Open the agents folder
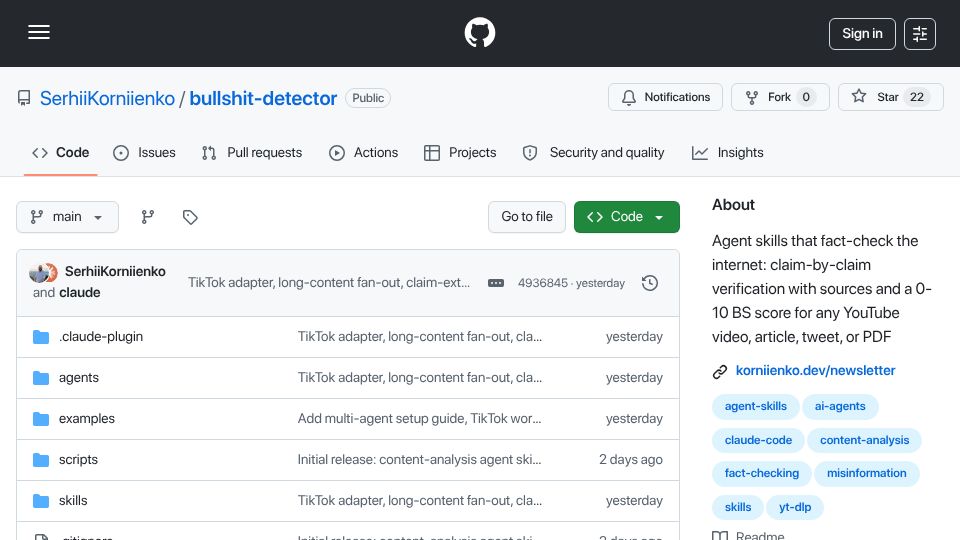The image size is (960, 540). coord(78,378)
